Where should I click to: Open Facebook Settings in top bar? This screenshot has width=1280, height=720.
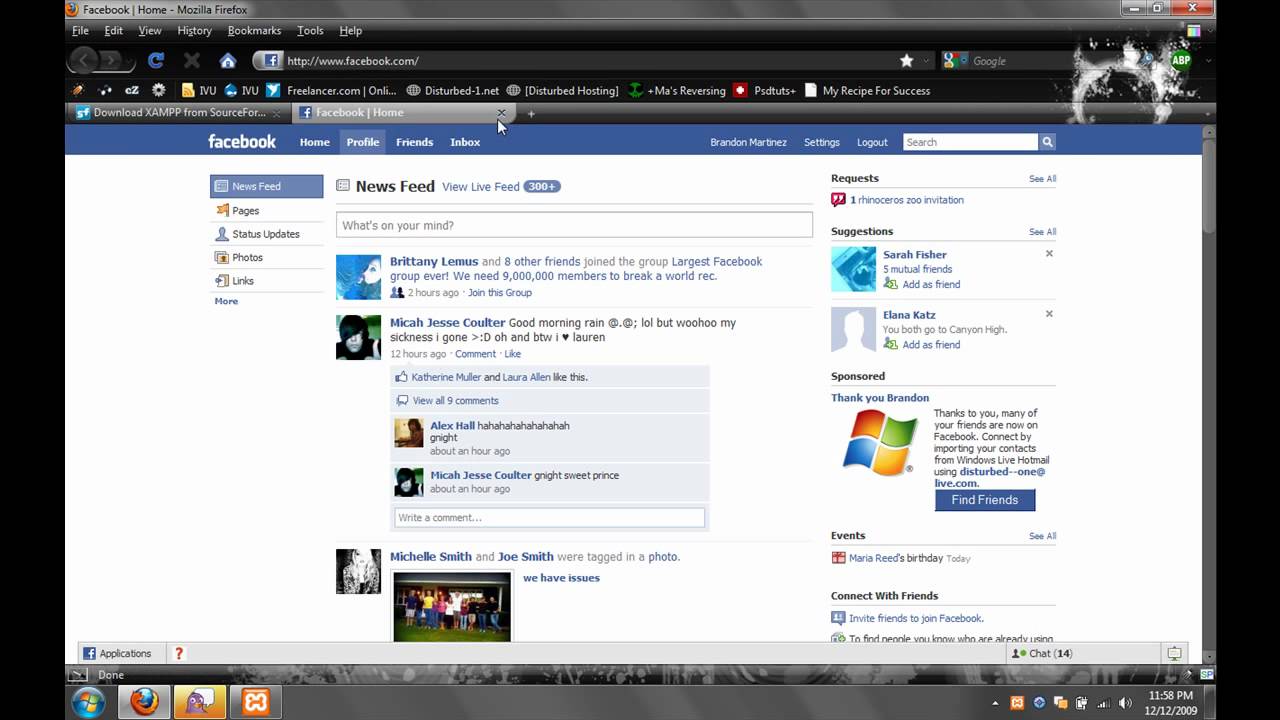(x=822, y=142)
